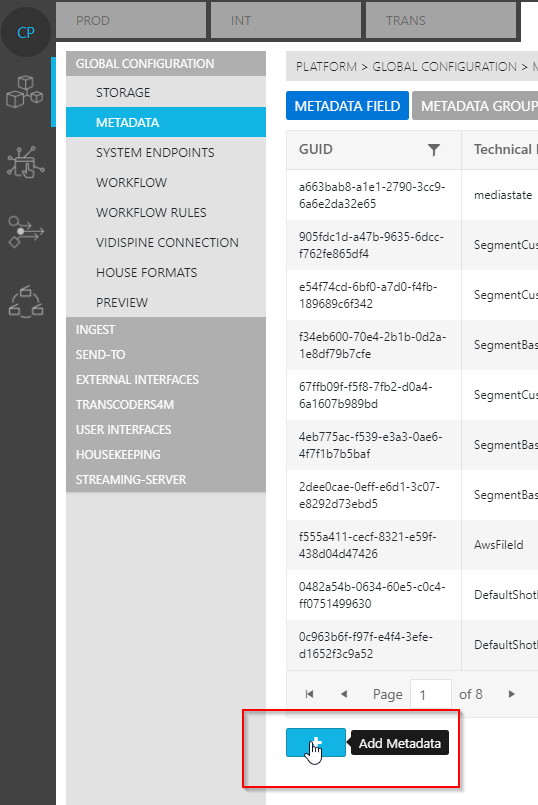538x805 pixels.
Task: Click the CP logo circle
Action: click(x=26, y=32)
